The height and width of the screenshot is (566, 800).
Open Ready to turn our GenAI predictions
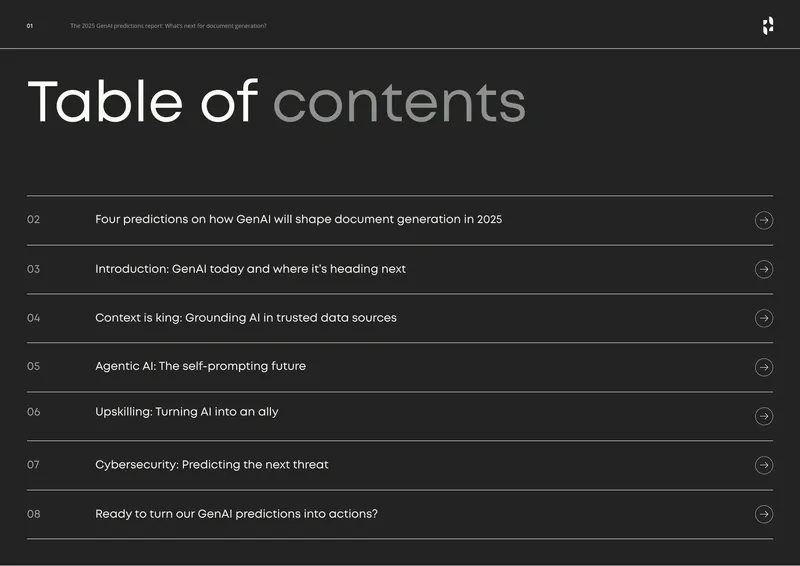tap(236, 513)
